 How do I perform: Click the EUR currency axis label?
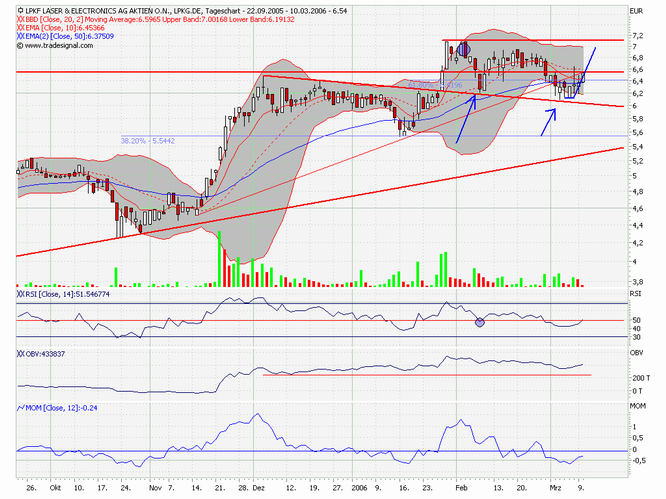(x=636, y=11)
